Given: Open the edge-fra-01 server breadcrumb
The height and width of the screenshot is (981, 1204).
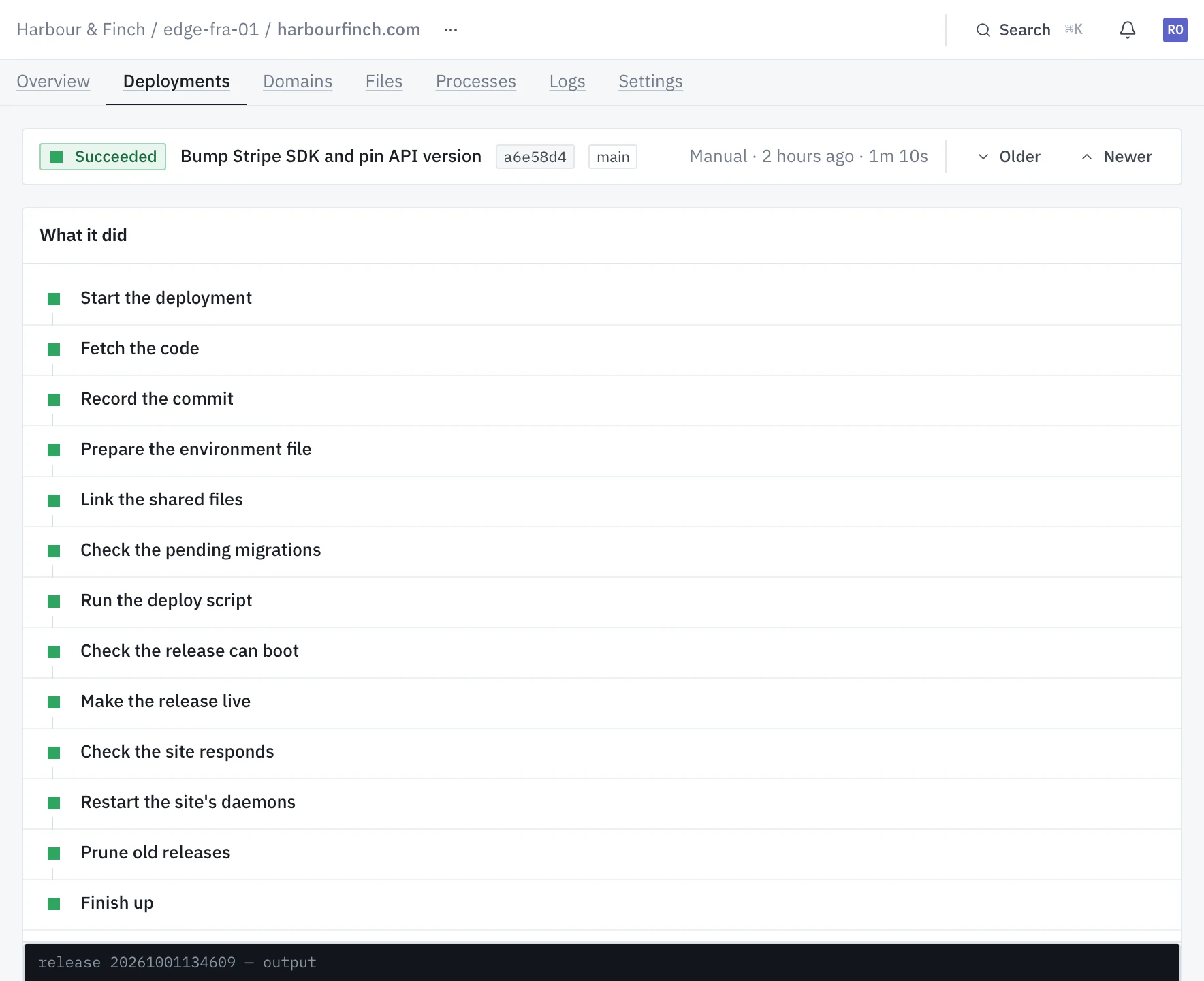Looking at the screenshot, I should [x=211, y=30].
